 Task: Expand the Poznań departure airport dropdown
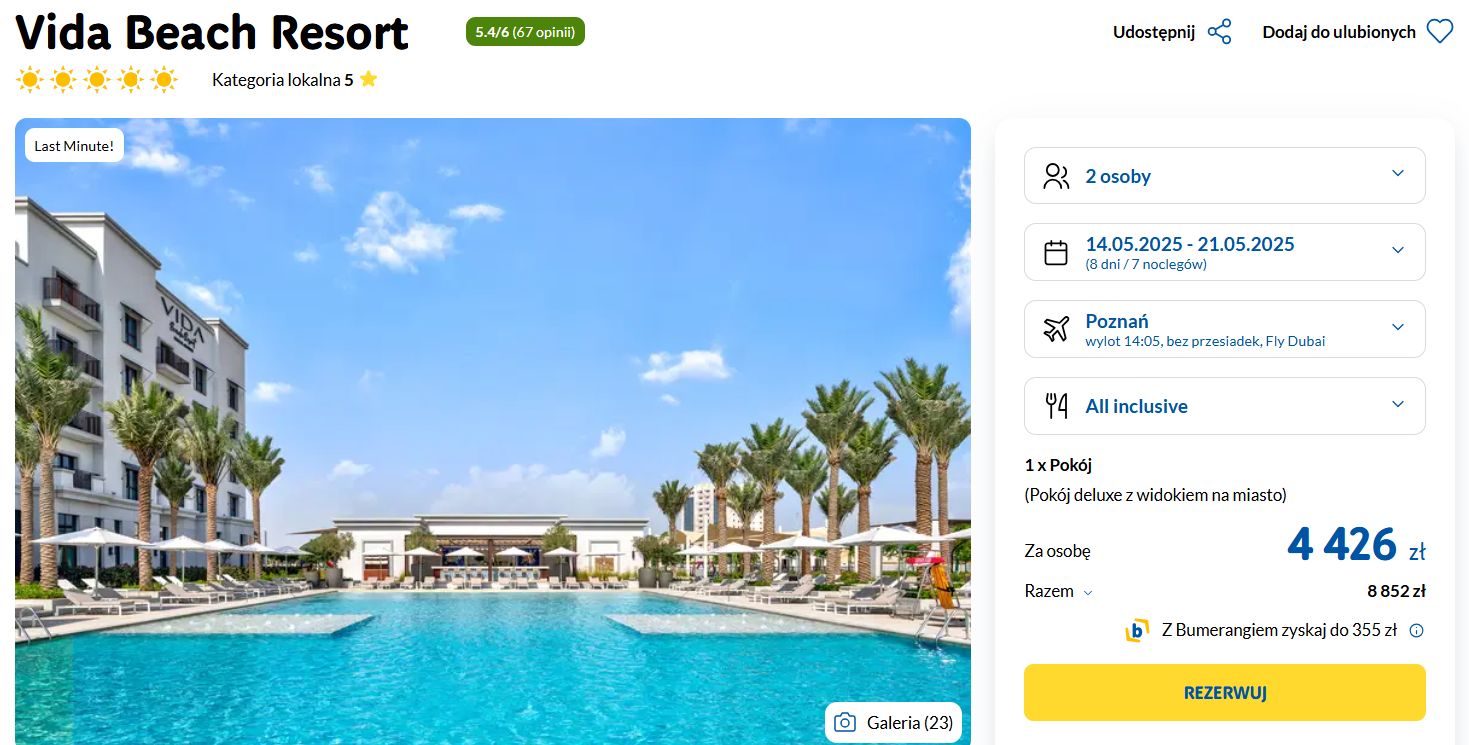click(1225, 329)
